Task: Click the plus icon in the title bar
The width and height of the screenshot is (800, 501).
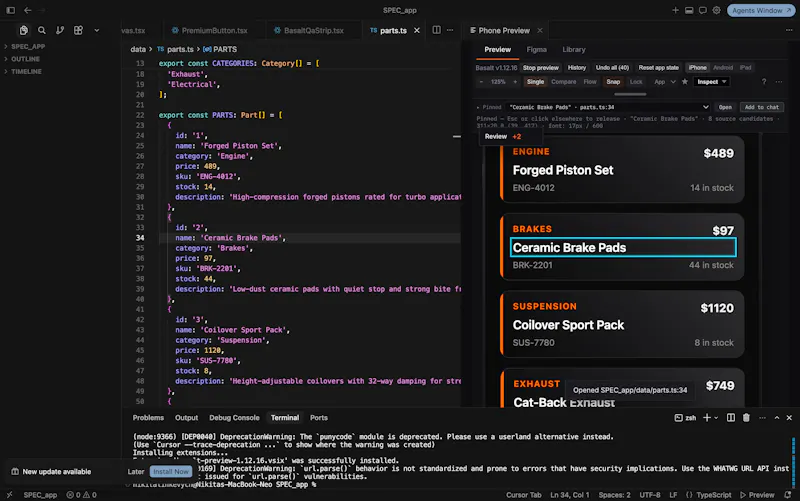Action: point(676,10)
